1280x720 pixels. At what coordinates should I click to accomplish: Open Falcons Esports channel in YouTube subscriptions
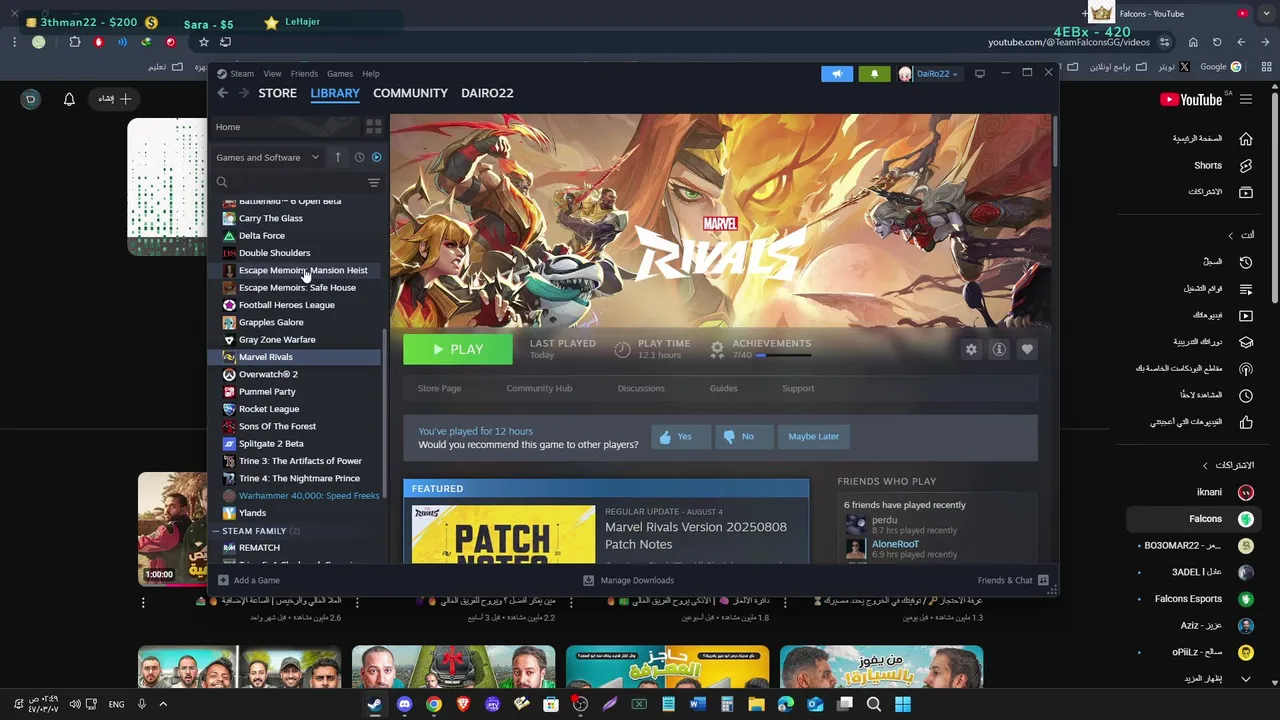click(x=1204, y=599)
